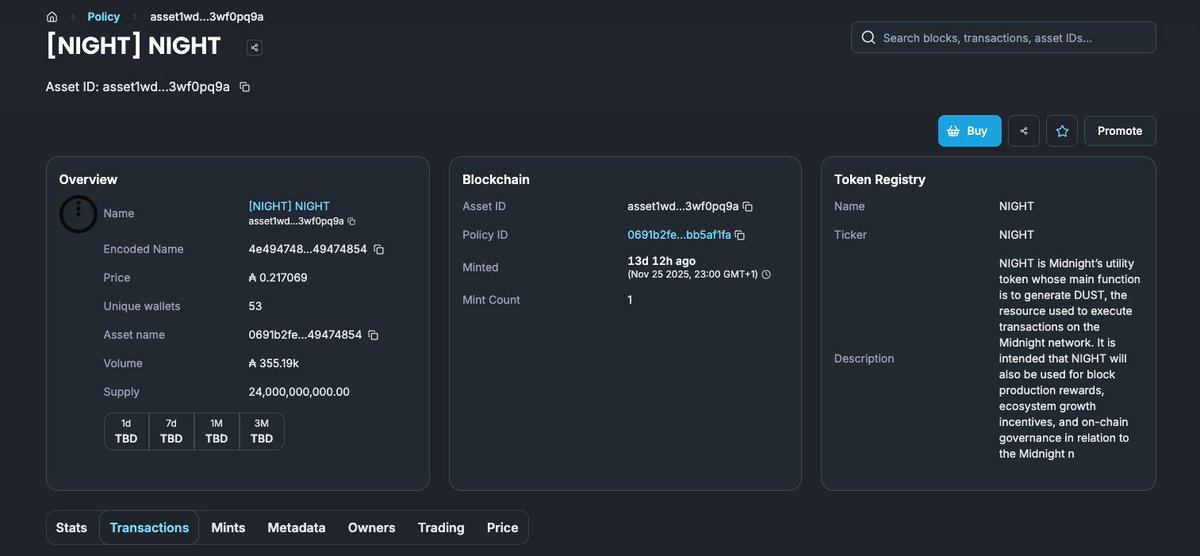Screen dimensions: 1200x556
Task: Click the magnifier icon in search bar
Action: point(868,37)
